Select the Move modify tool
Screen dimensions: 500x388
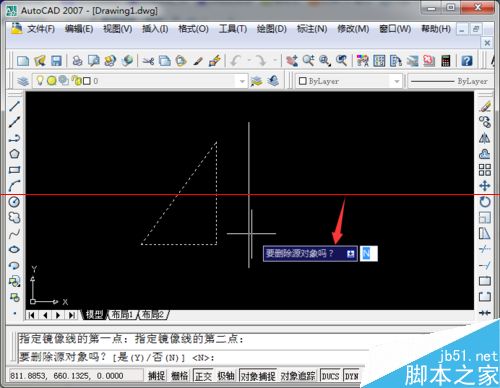(x=485, y=186)
